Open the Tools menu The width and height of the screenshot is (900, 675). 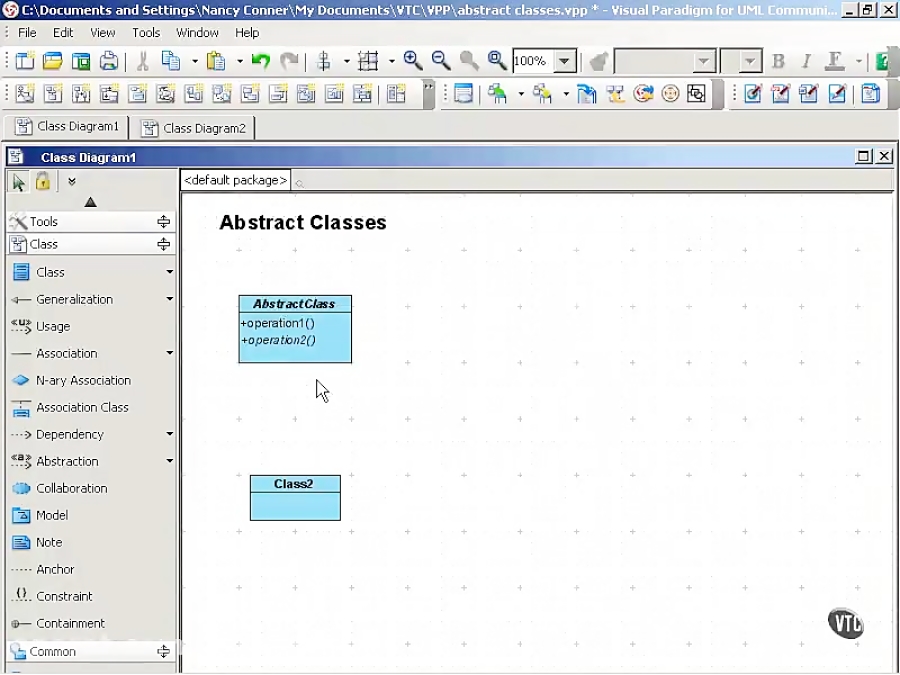point(146,33)
